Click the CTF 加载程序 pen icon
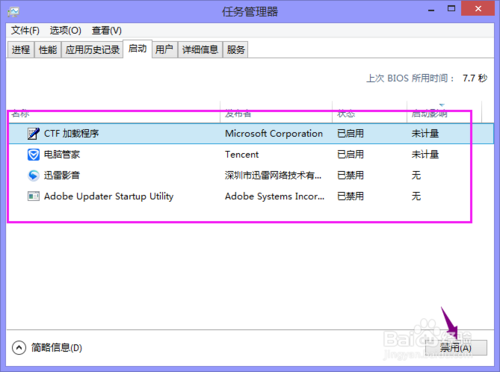 (33, 134)
